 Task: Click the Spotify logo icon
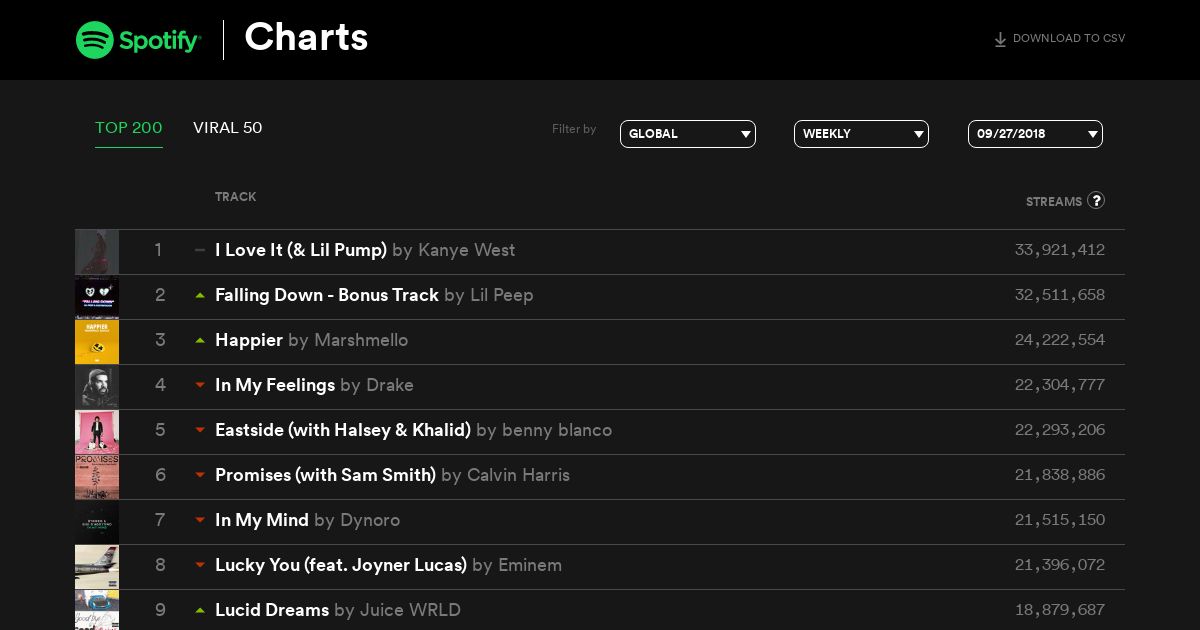[x=95, y=40]
